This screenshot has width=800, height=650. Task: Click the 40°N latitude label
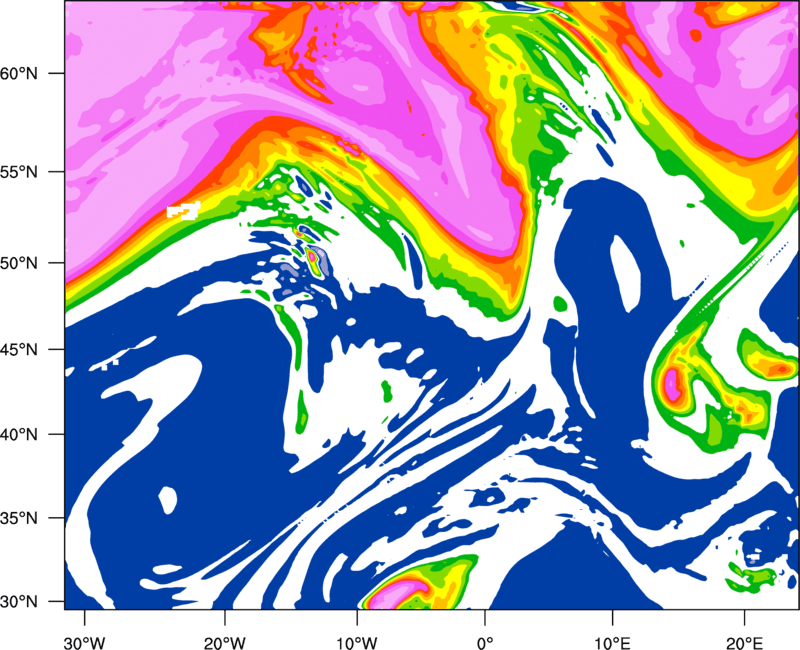click(19, 435)
